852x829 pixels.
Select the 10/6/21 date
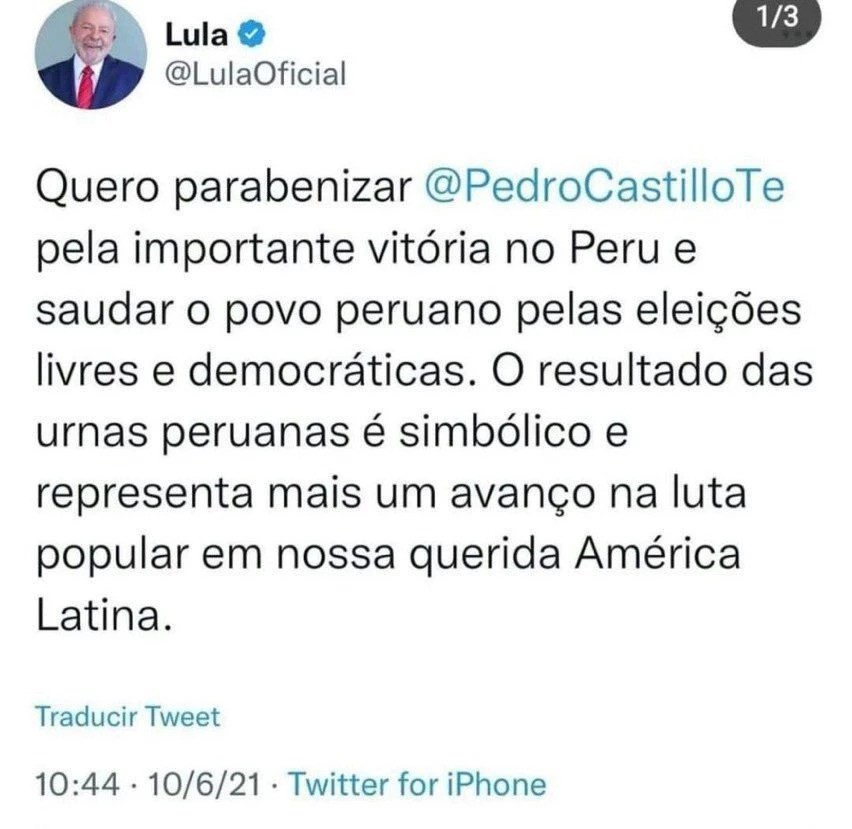(x=204, y=785)
